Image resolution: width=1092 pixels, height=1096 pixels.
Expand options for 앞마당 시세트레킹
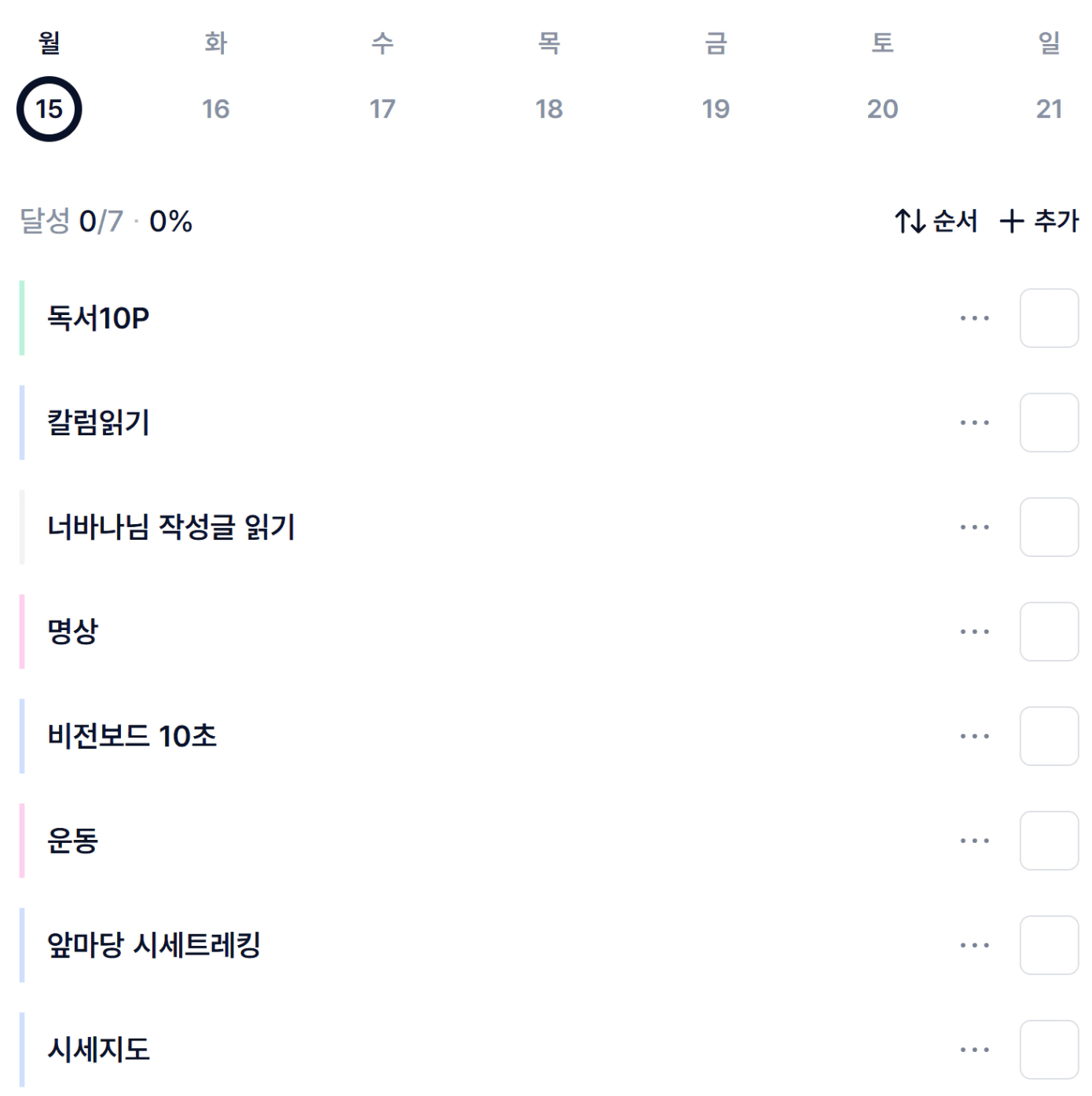pyautogui.click(x=974, y=945)
